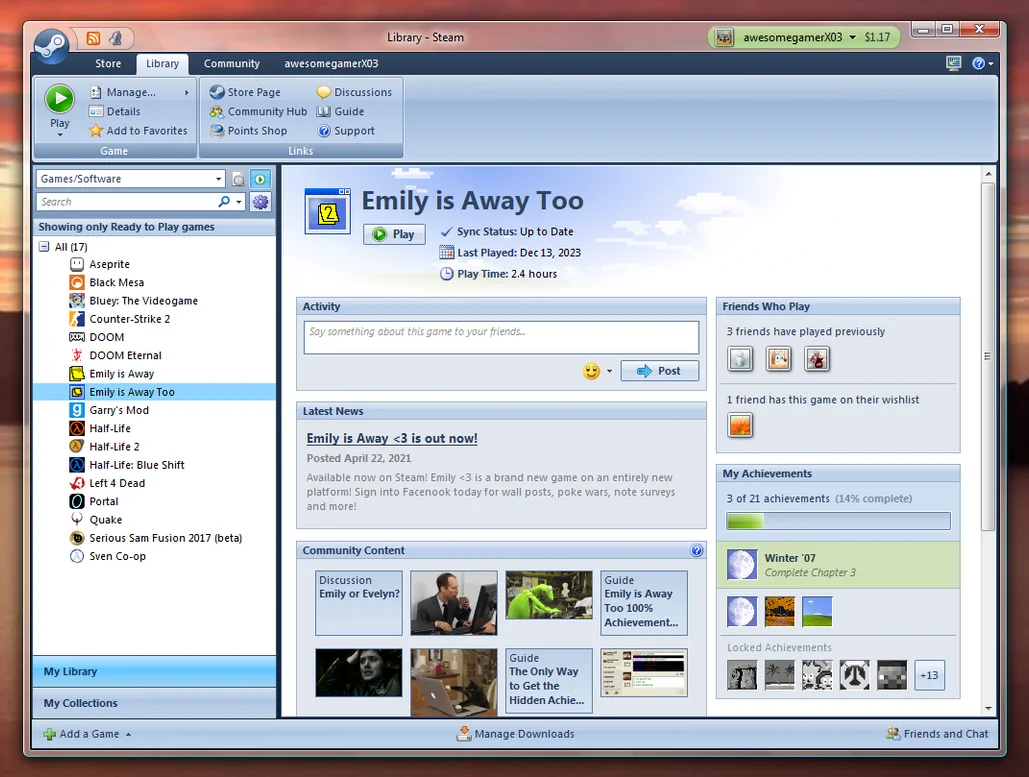
Task: Add game to Favorites star
Action: pos(96,131)
